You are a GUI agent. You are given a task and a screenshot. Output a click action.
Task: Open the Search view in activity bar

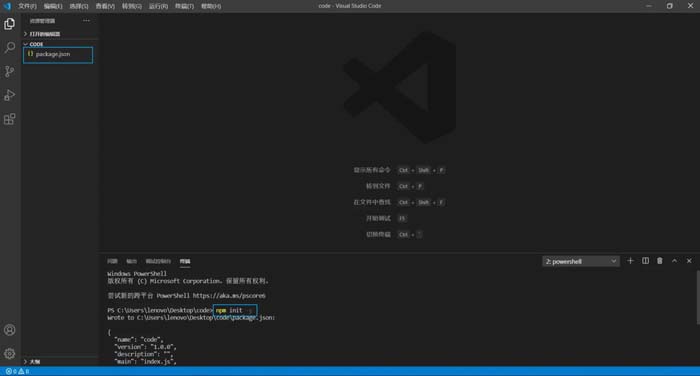pyautogui.click(x=9, y=47)
